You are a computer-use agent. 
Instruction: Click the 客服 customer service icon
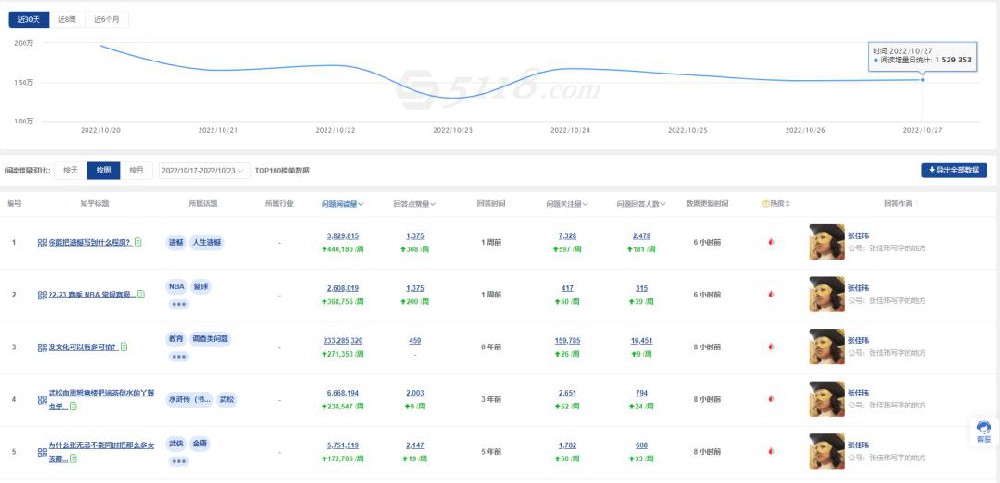[984, 431]
